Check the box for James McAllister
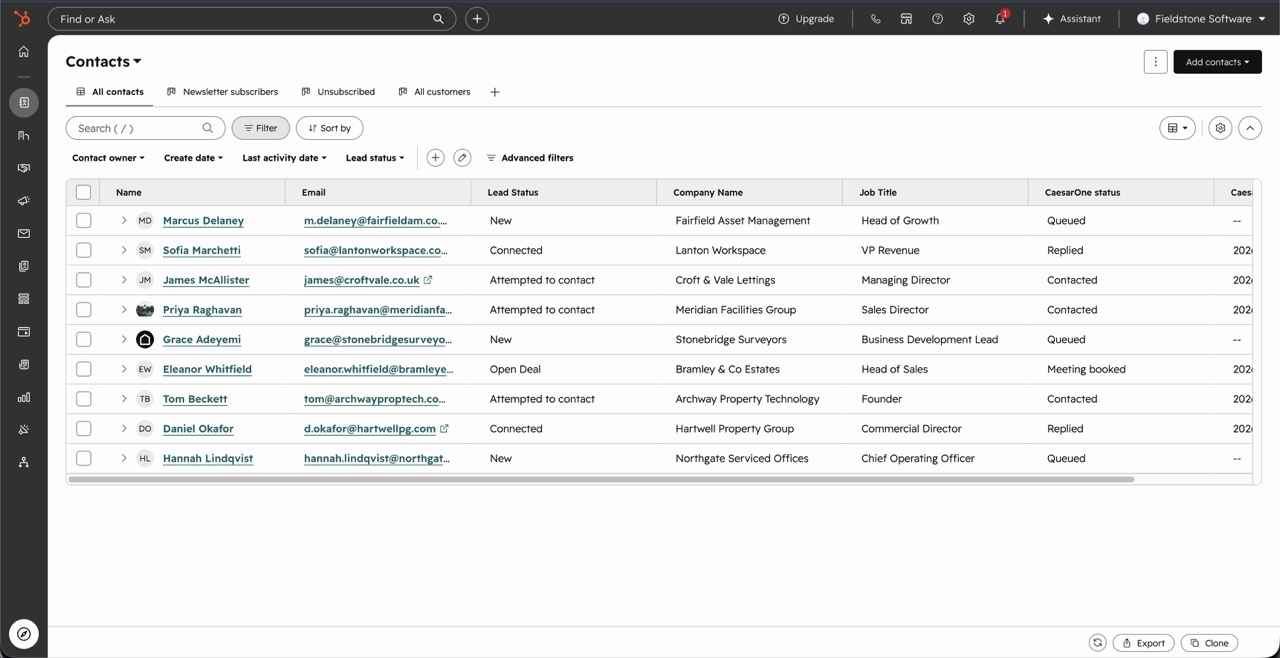 coord(84,280)
